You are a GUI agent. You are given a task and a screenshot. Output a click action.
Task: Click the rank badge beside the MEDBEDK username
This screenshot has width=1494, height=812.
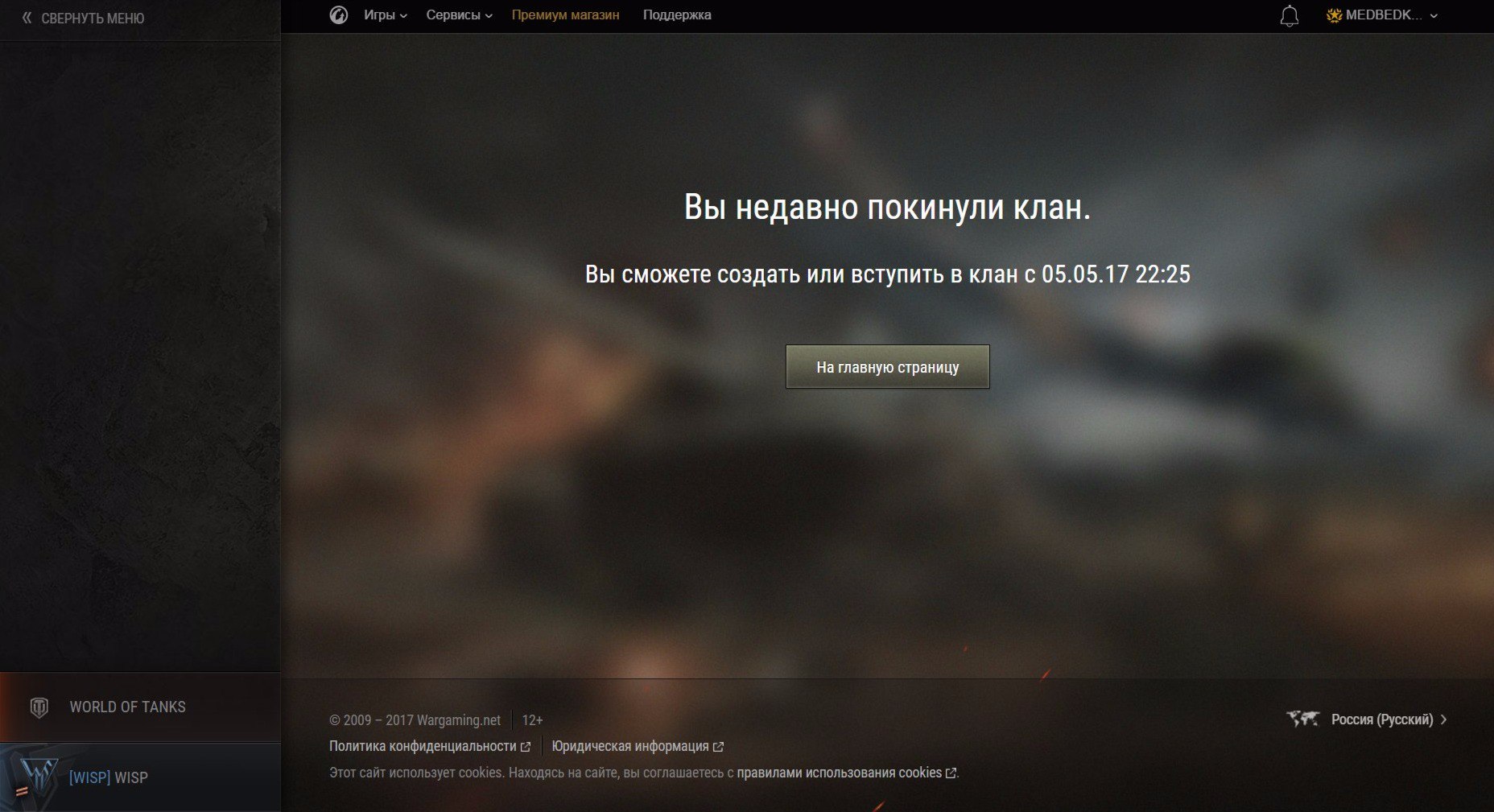pos(1334,15)
